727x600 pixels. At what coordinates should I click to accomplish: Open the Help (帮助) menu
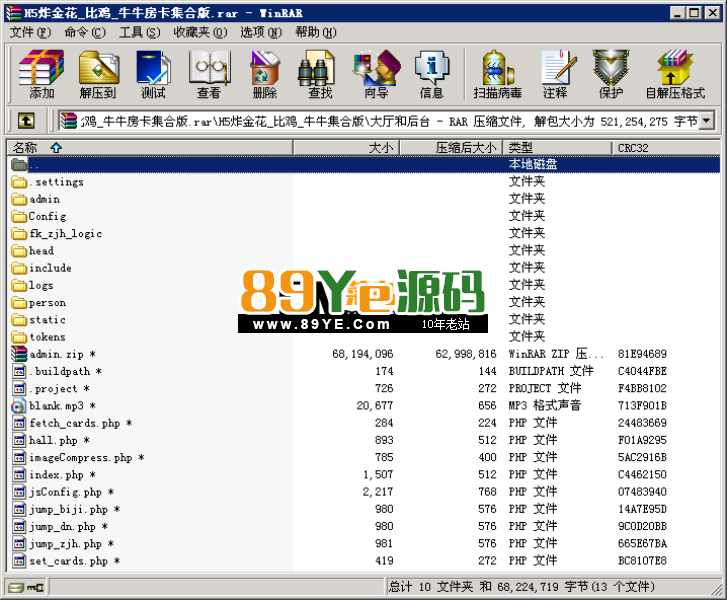pos(316,32)
